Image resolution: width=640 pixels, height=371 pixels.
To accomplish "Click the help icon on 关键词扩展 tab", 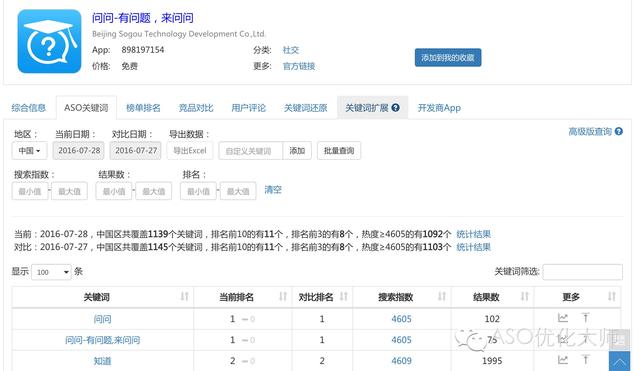I will point(396,107).
